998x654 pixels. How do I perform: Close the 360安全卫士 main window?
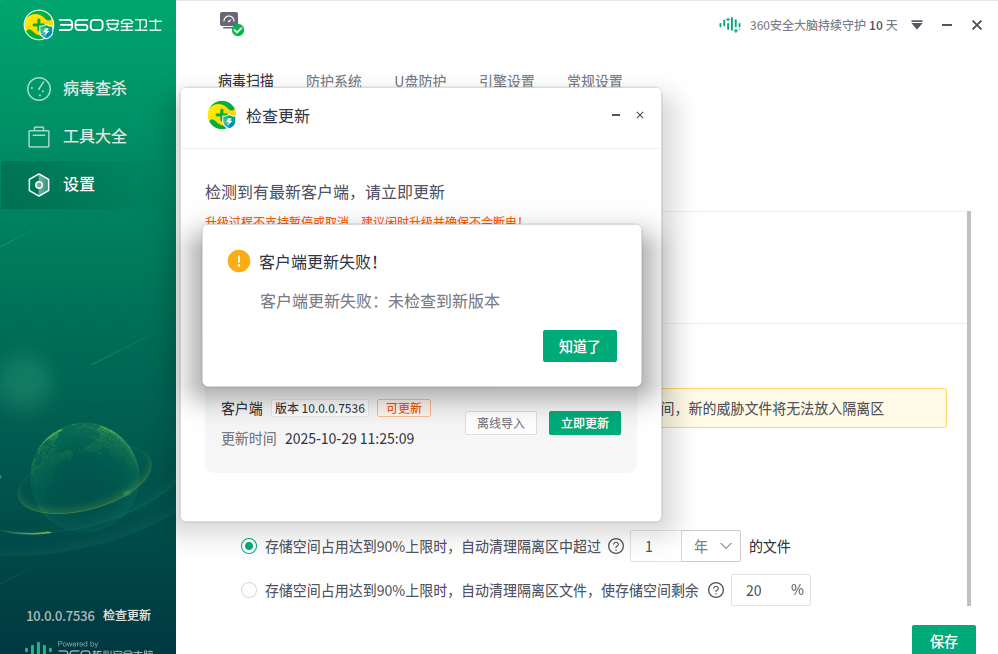tap(977, 25)
